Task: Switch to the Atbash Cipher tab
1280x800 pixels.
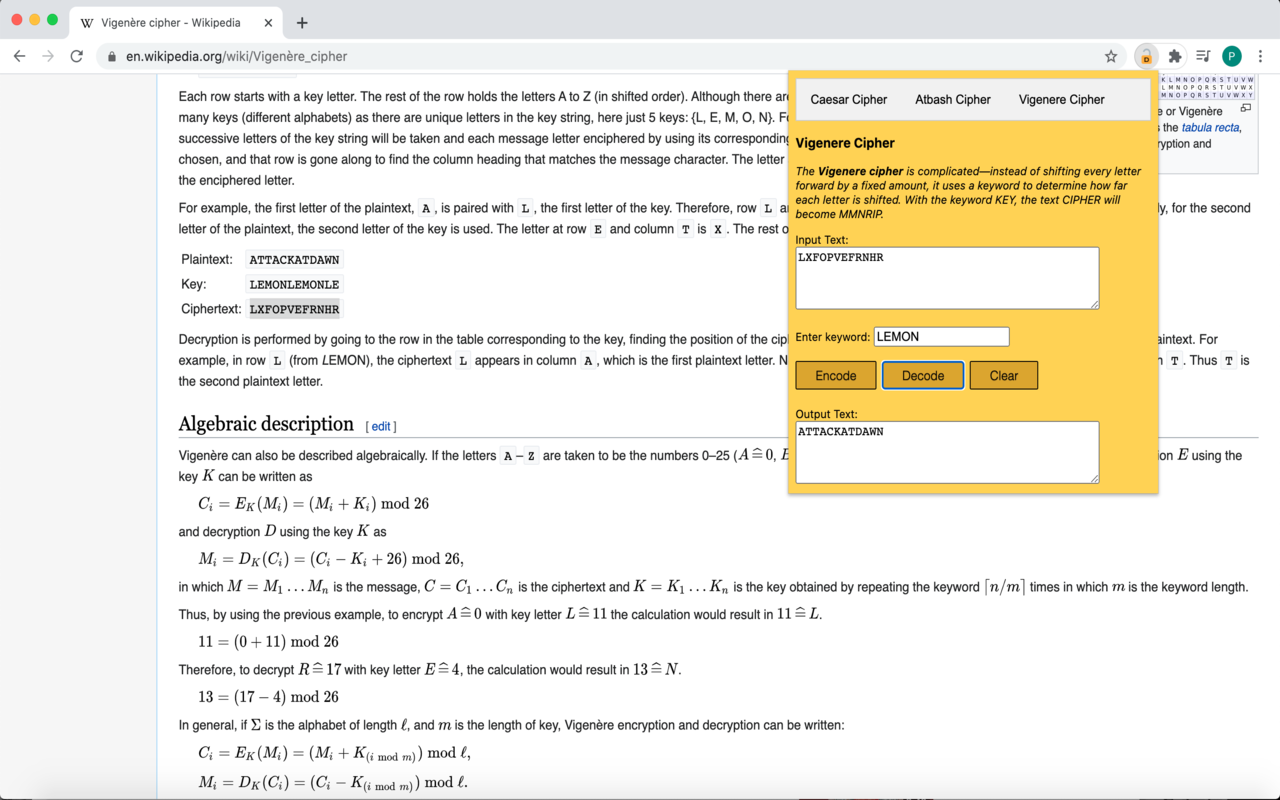Action: pyautogui.click(x=953, y=99)
